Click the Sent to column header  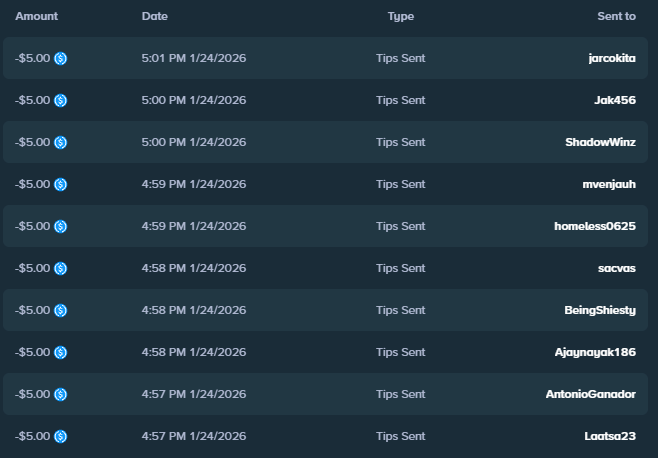point(616,16)
